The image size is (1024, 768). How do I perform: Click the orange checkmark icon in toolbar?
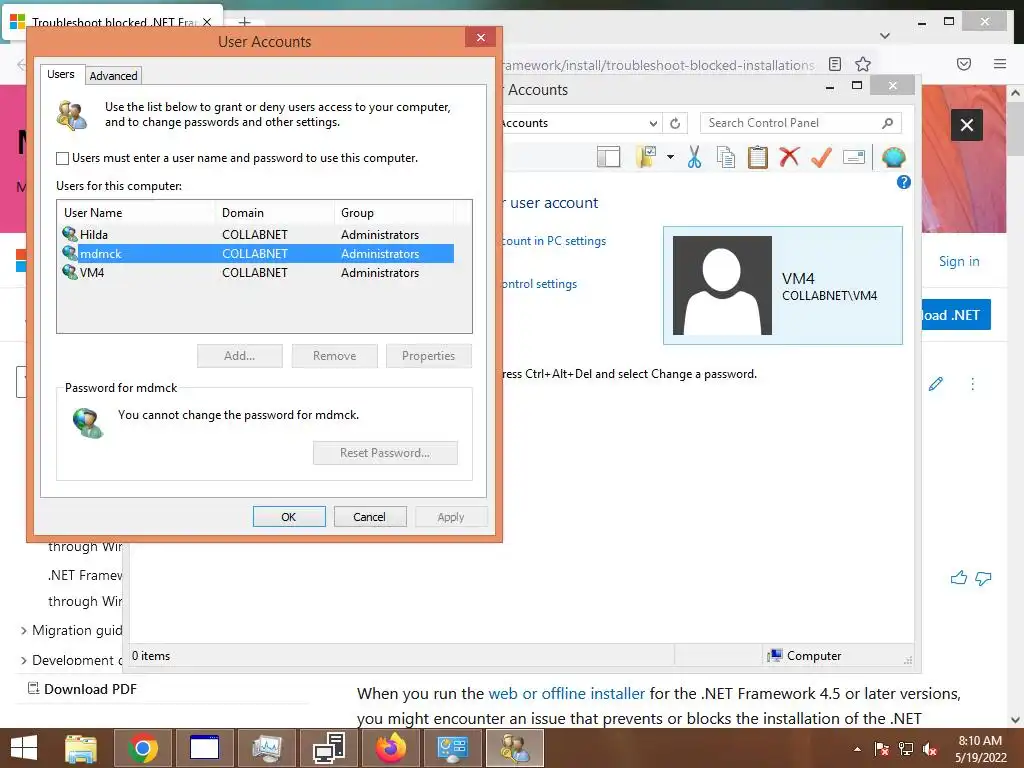point(821,157)
